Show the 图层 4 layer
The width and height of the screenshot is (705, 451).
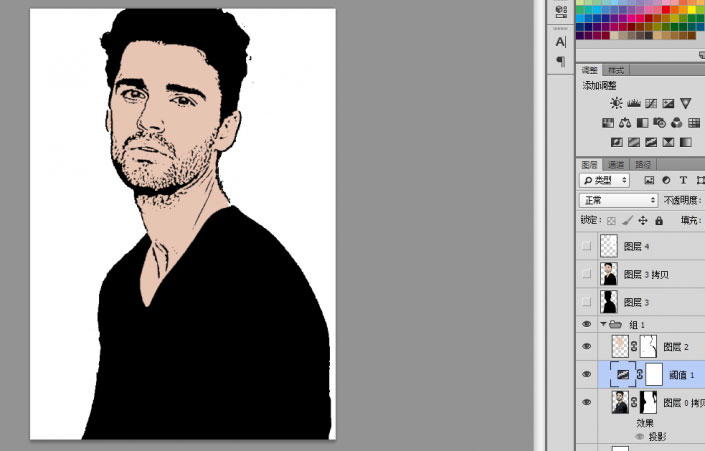(x=586, y=246)
